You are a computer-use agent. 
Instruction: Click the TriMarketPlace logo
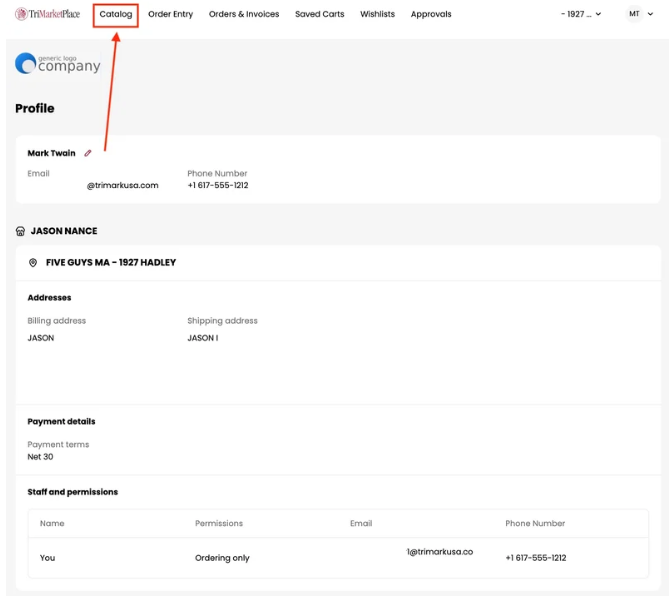[47, 14]
